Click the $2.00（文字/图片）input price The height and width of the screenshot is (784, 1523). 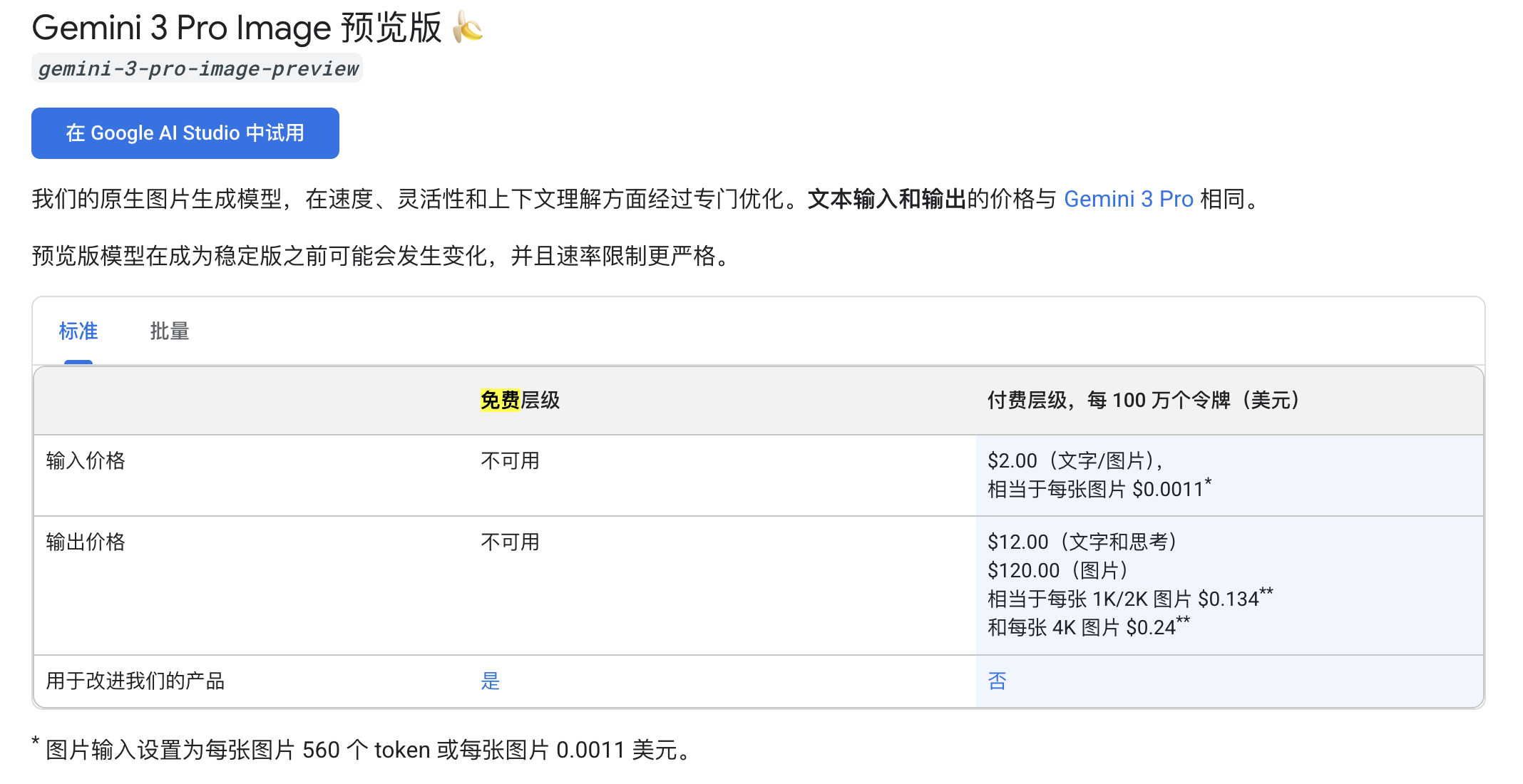click(1075, 460)
